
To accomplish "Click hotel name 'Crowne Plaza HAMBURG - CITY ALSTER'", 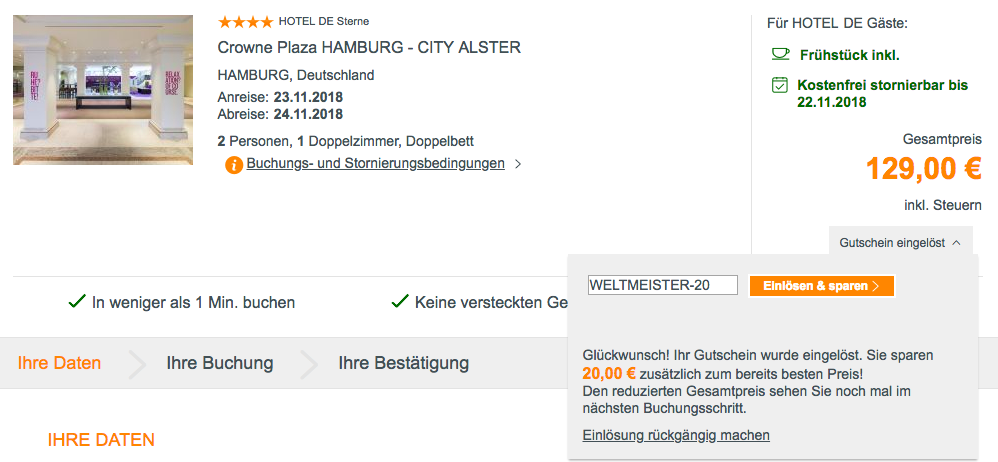I will 369,48.
